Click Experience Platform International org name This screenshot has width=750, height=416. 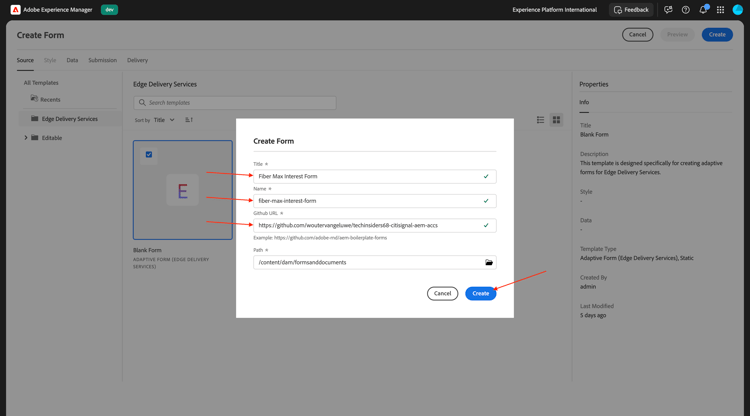pyautogui.click(x=554, y=10)
